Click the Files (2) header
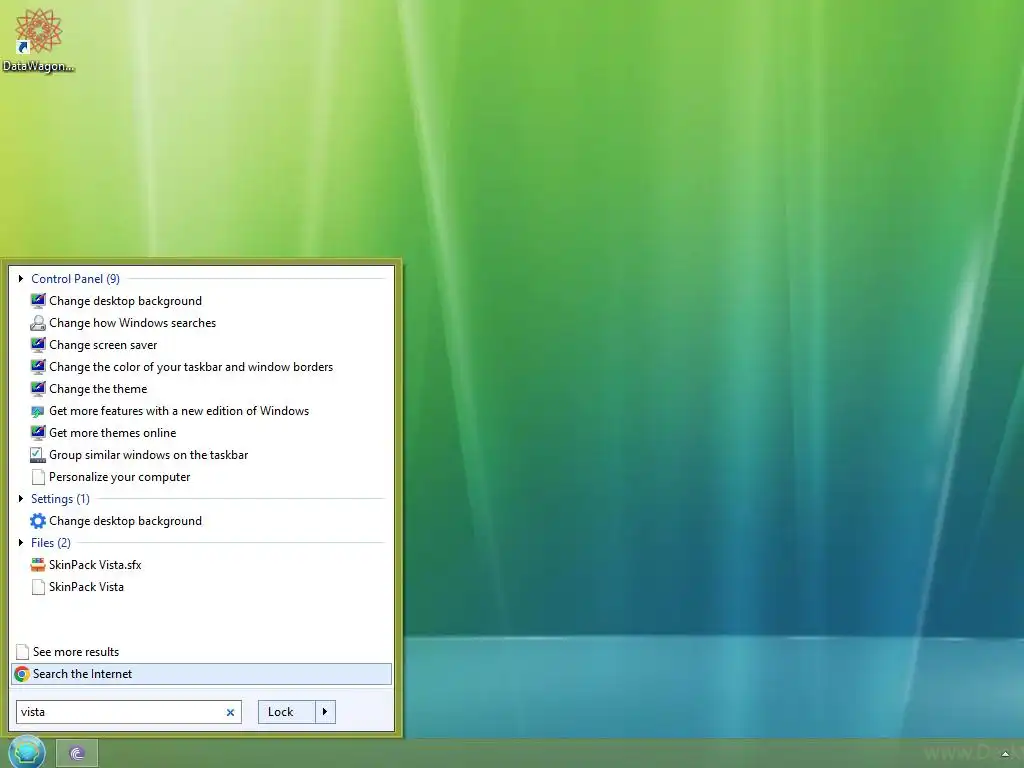1024x768 pixels. (x=50, y=543)
